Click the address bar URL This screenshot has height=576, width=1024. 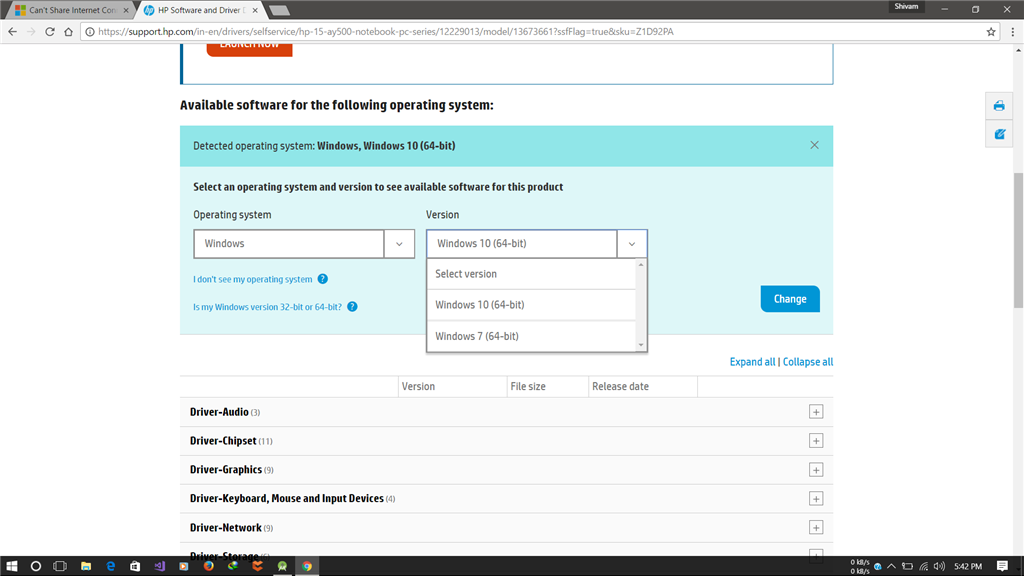point(385,31)
